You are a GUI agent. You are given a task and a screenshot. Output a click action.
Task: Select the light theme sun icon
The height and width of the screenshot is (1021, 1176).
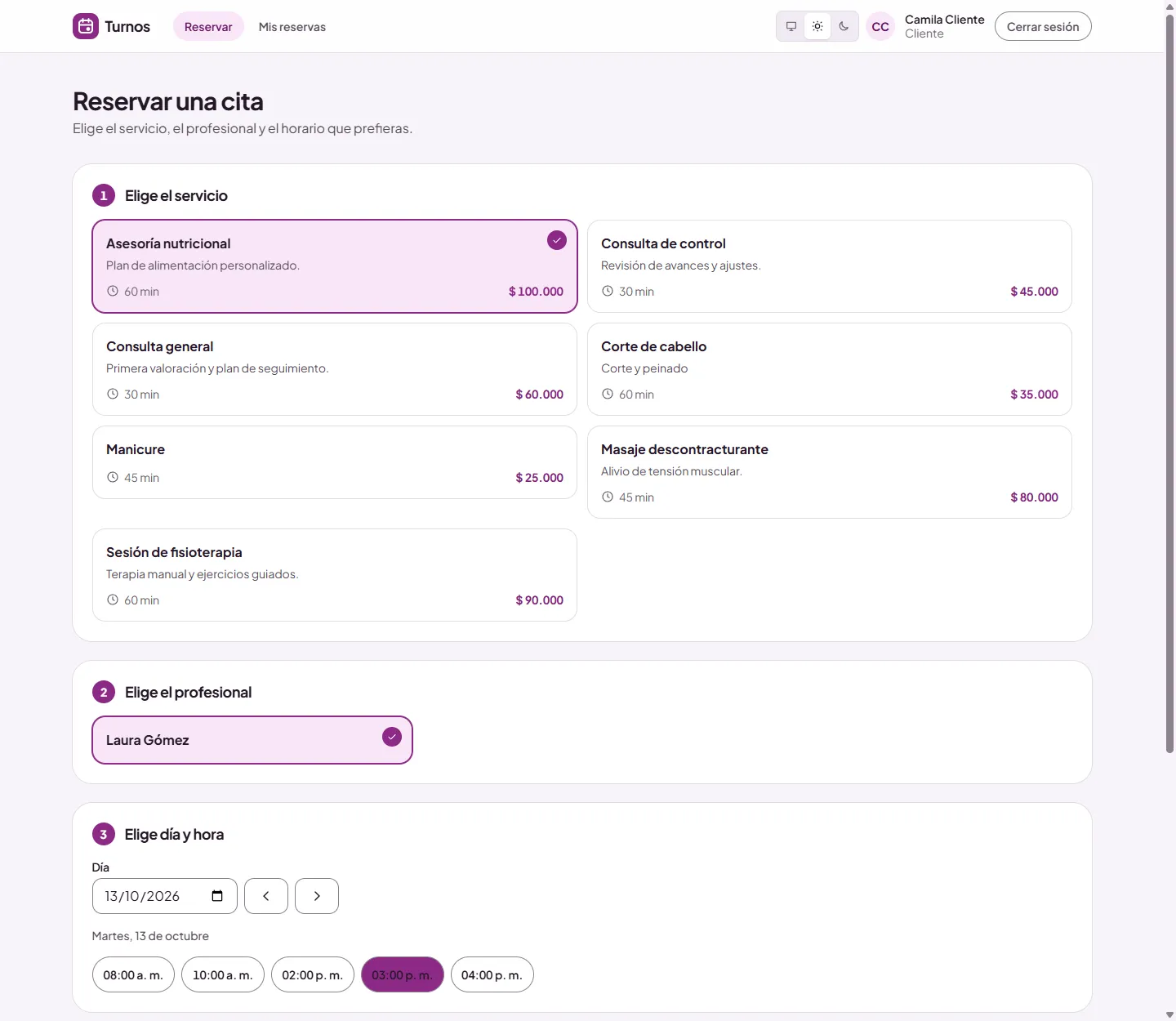[817, 26]
